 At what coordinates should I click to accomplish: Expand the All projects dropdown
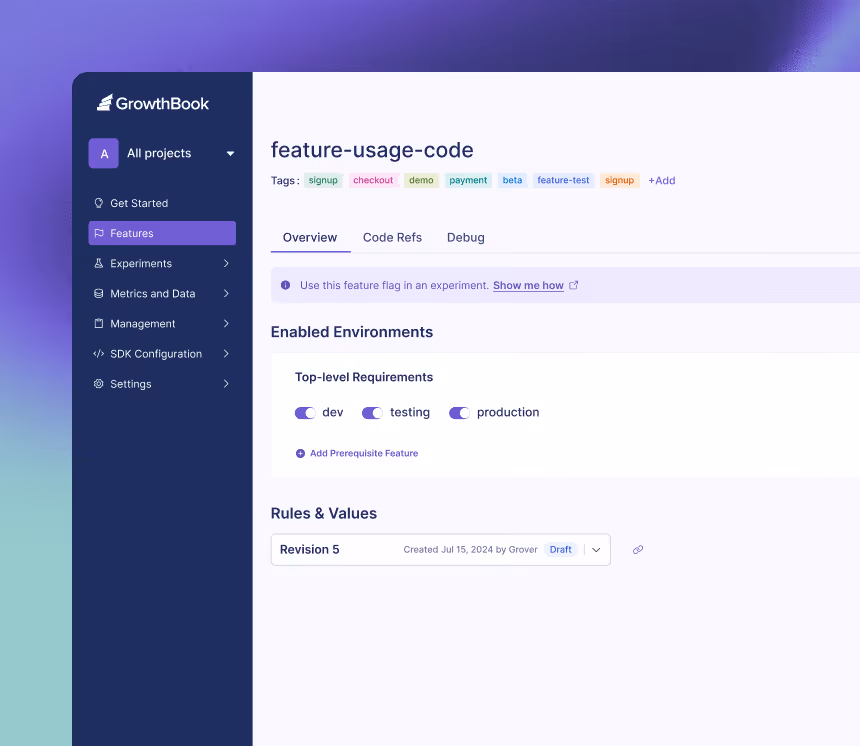tap(230, 153)
